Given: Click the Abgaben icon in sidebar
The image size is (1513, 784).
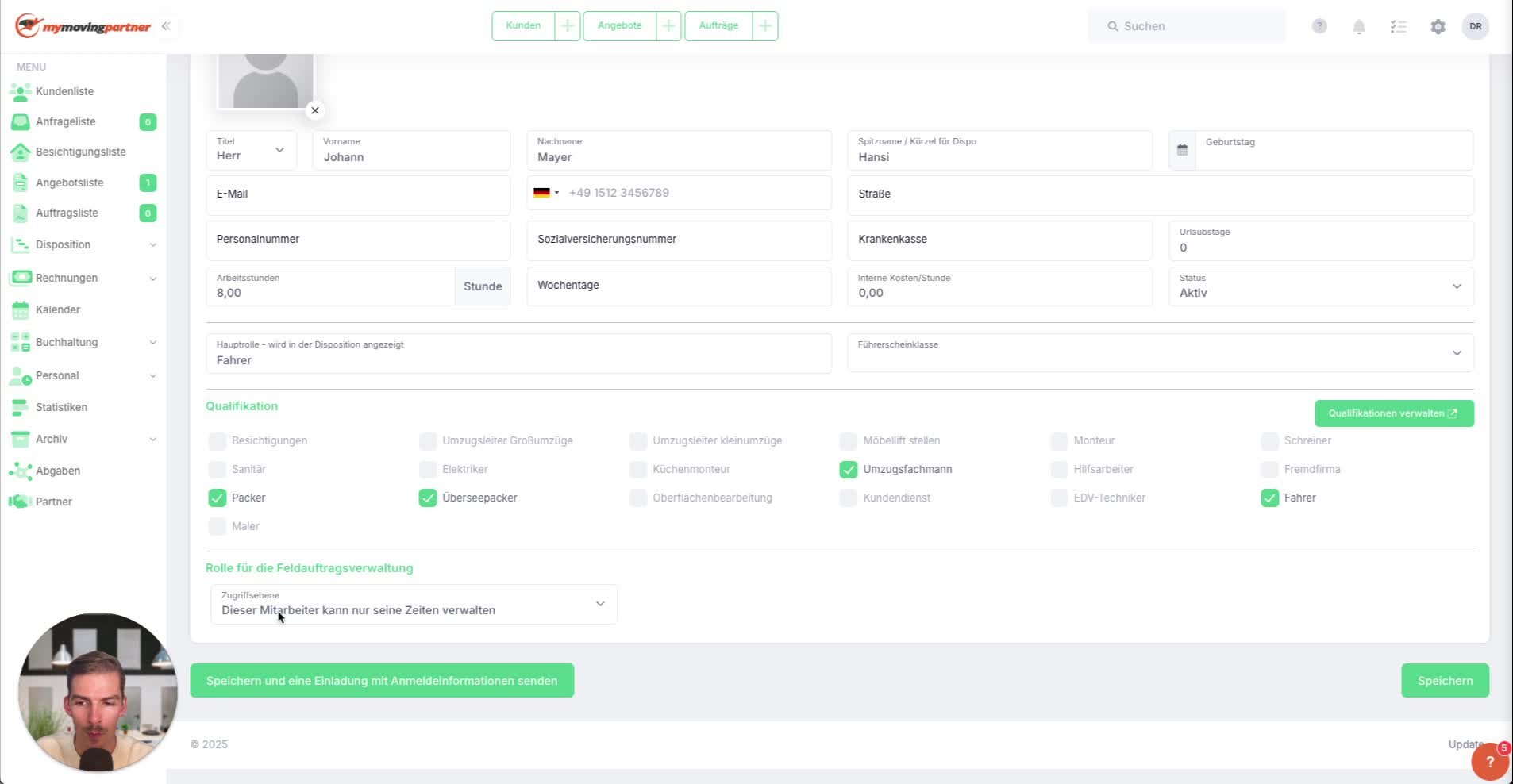Looking at the screenshot, I should tap(20, 471).
